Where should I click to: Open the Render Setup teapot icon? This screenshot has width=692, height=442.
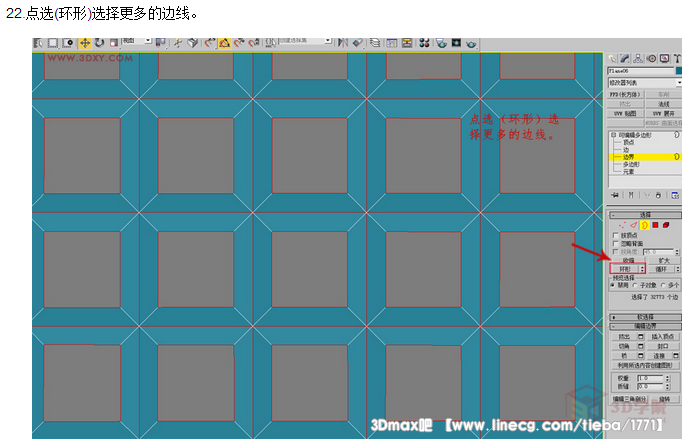[x=441, y=43]
